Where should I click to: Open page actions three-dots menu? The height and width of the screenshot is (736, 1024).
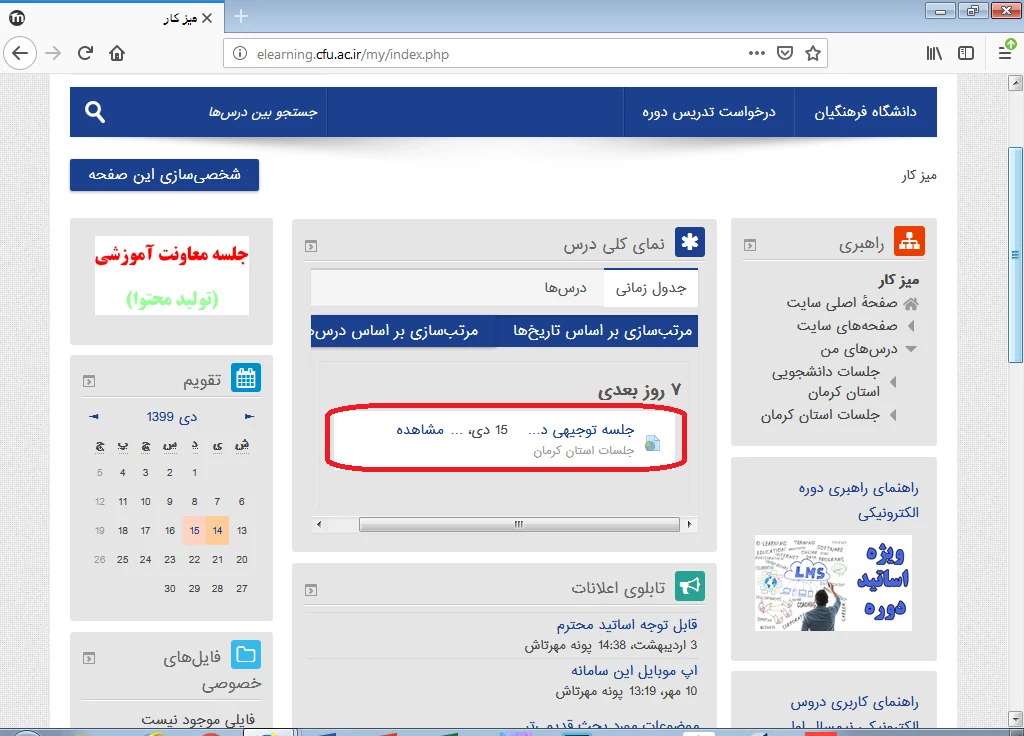pyautogui.click(x=757, y=53)
